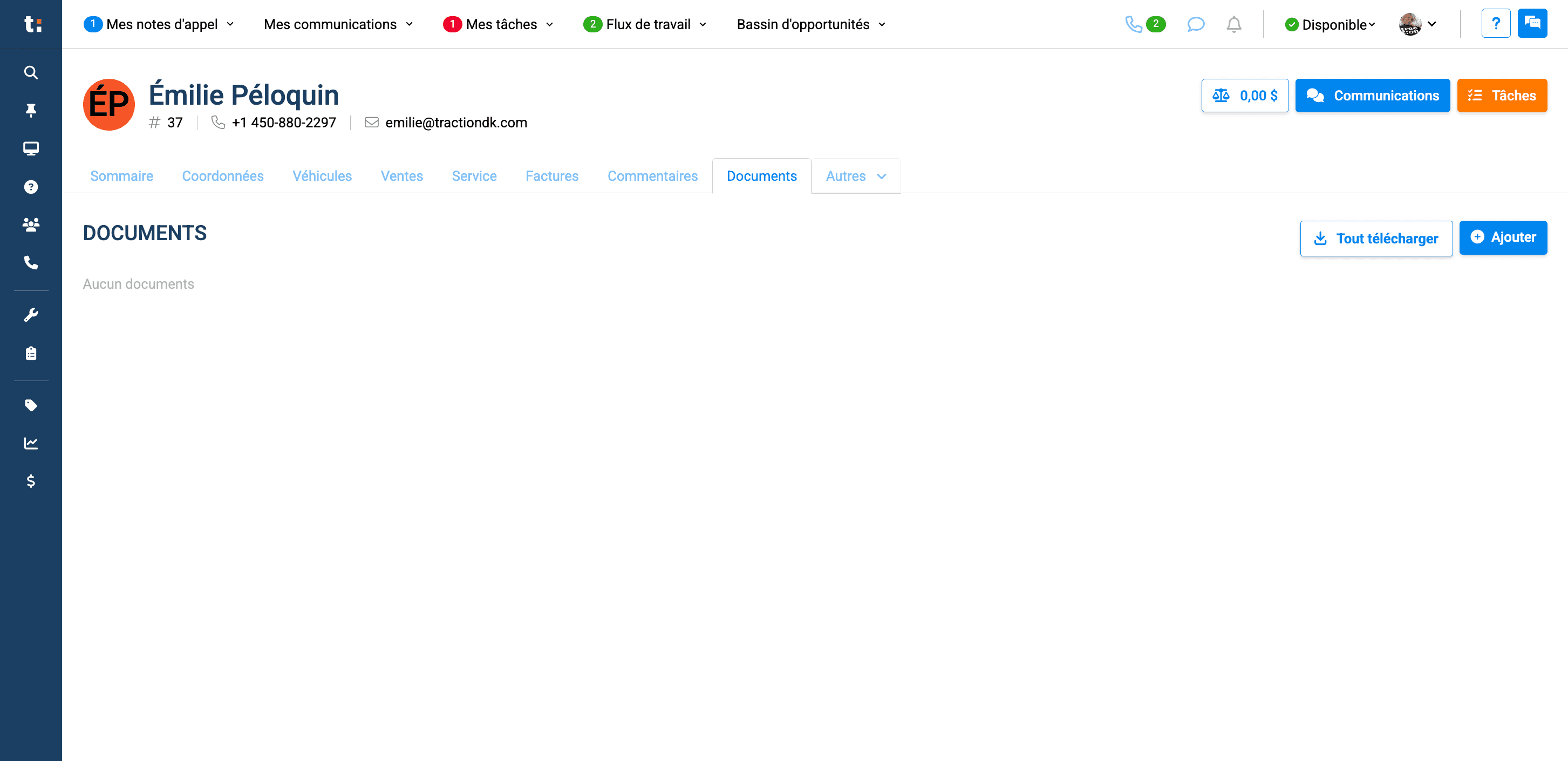Expand the Bassin d'opportunités dropdown
The width and height of the screenshot is (1568, 761).
[812, 24]
